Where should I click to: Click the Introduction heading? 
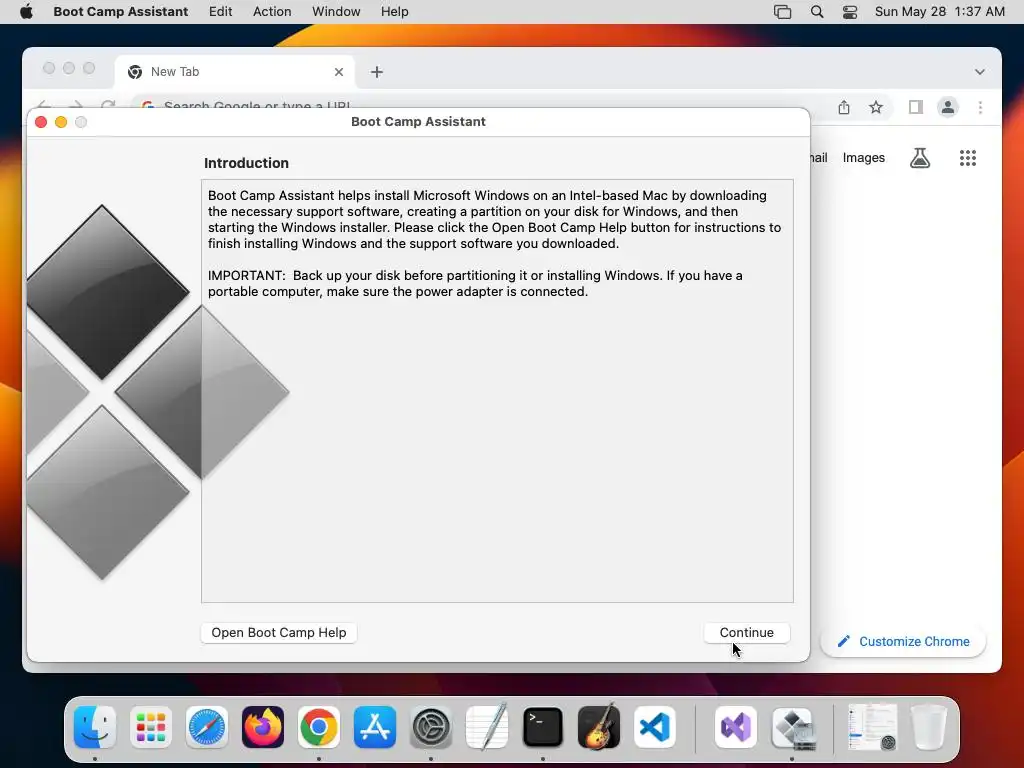pyautogui.click(x=246, y=163)
